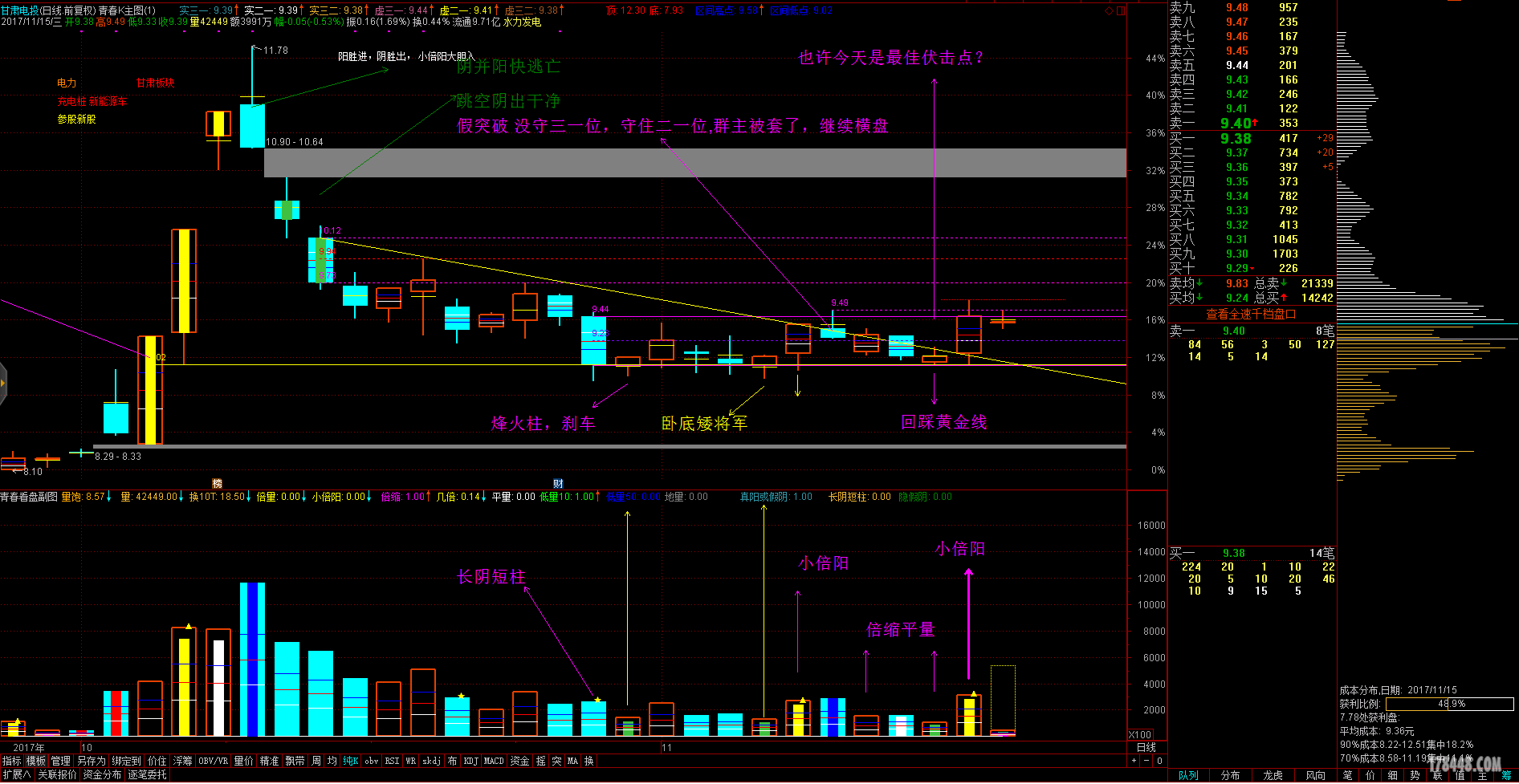
Task: Switch to the 队列 queue tab
Action: [1188, 775]
